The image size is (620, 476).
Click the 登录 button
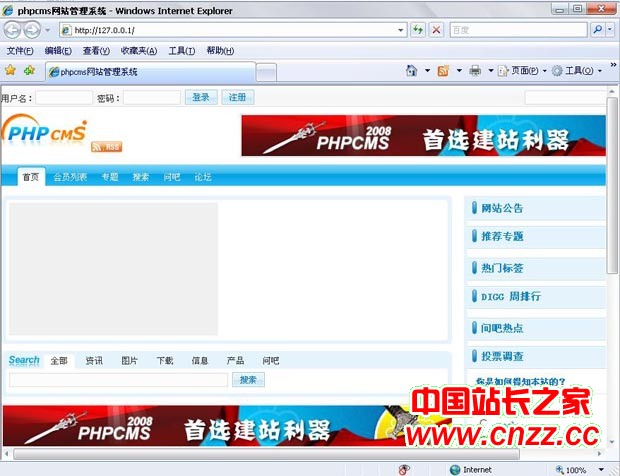click(201, 97)
